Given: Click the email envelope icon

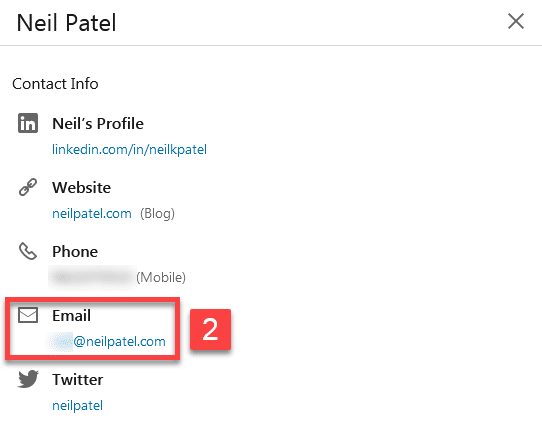Looking at the screenshot, I should pos(28,315).
